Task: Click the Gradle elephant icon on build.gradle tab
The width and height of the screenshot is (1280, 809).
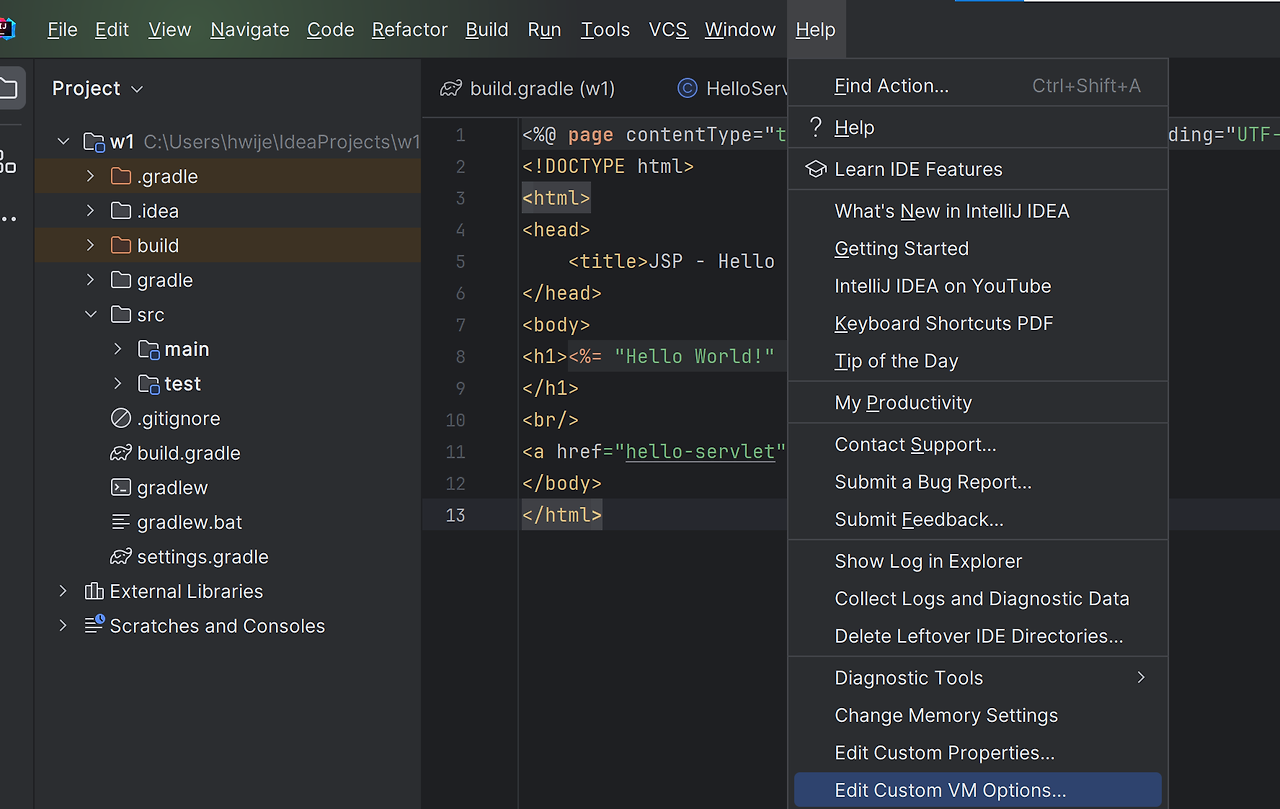Action: click(451, 88)
